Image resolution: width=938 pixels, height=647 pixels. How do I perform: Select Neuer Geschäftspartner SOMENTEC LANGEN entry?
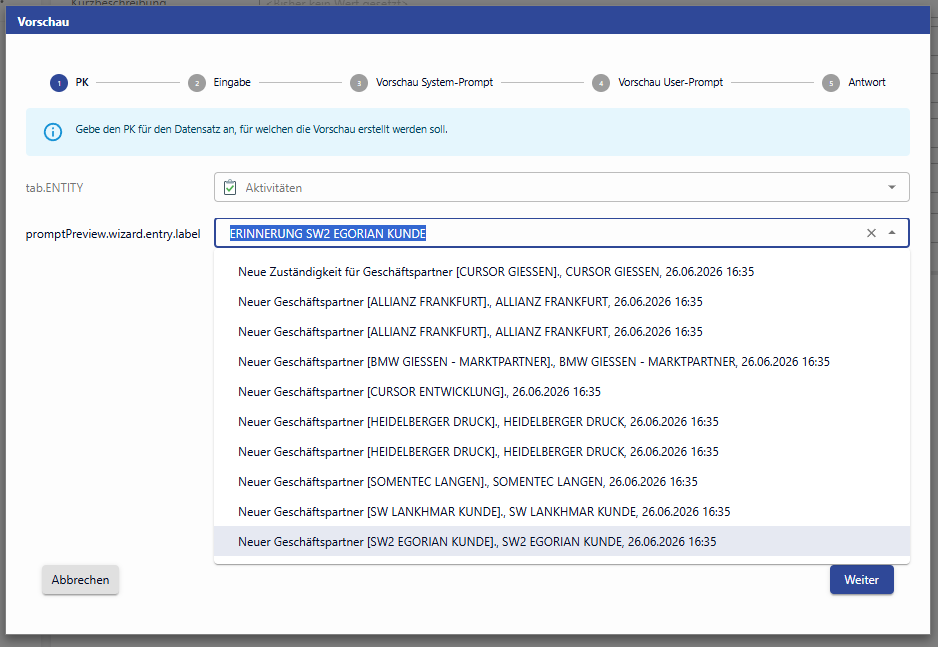click(562, 481)
